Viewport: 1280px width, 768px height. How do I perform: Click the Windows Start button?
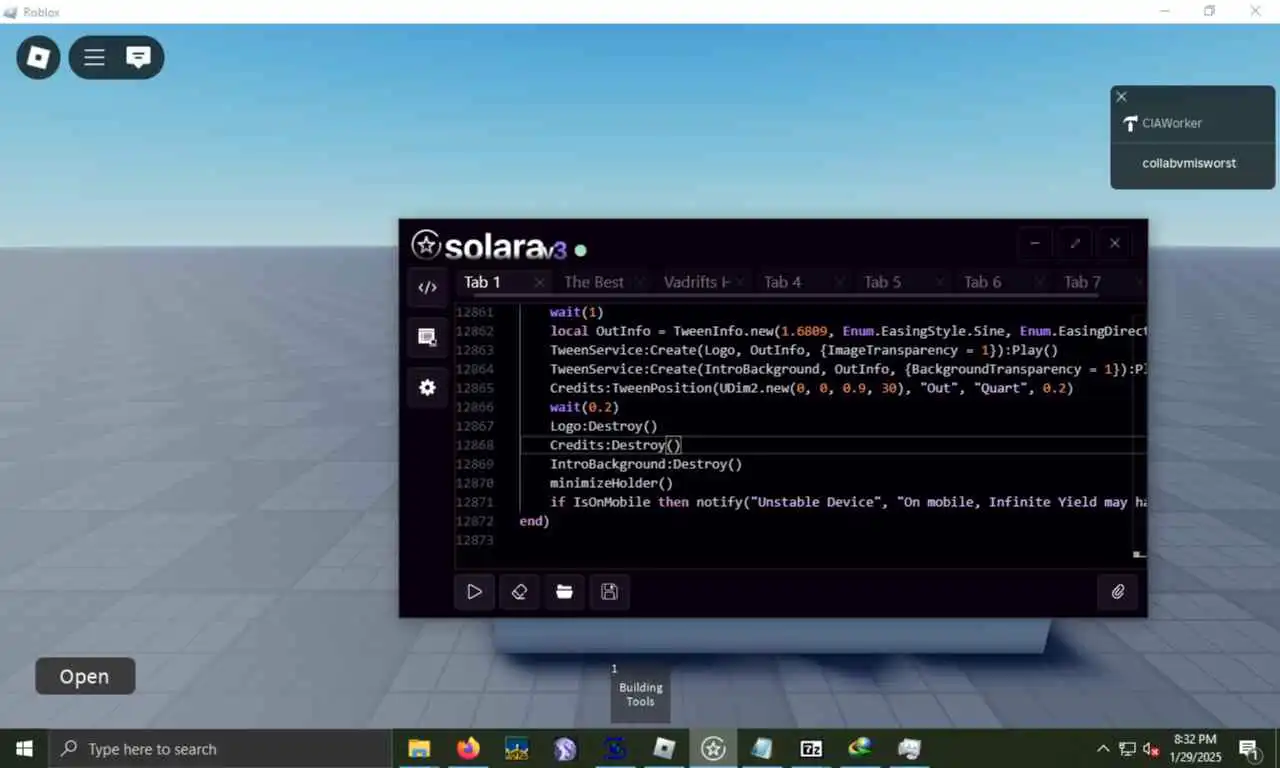point(24,748)
